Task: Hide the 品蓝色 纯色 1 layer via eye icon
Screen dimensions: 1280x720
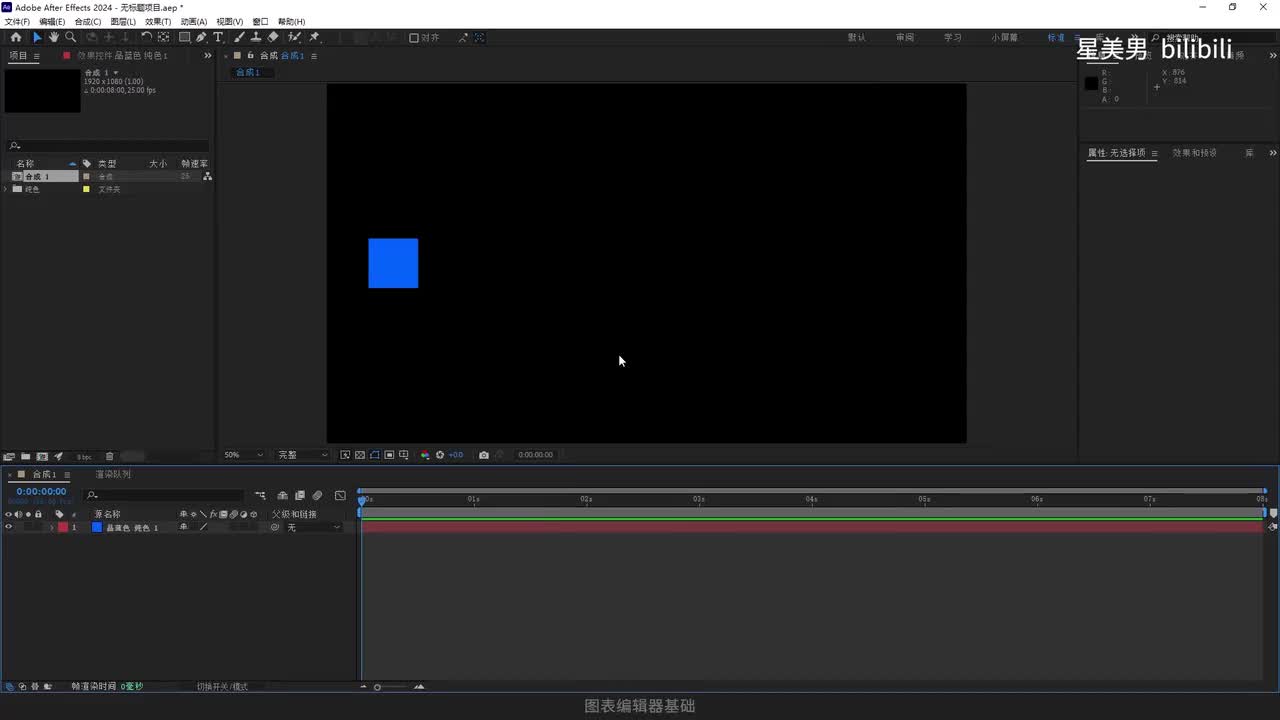Action: (x=9, y=527)
